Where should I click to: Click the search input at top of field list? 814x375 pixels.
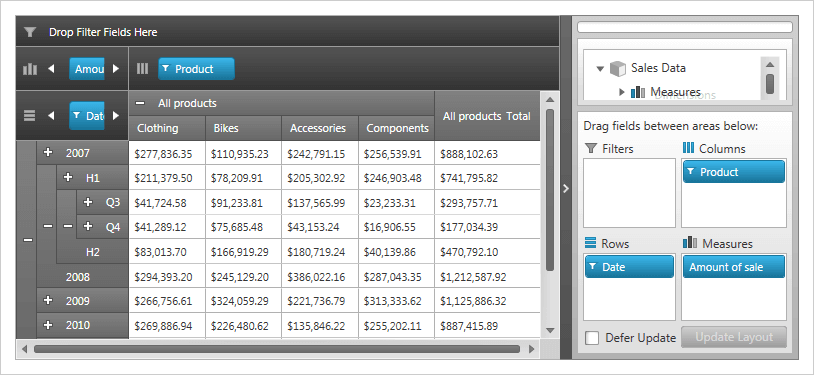coord(685,27)
